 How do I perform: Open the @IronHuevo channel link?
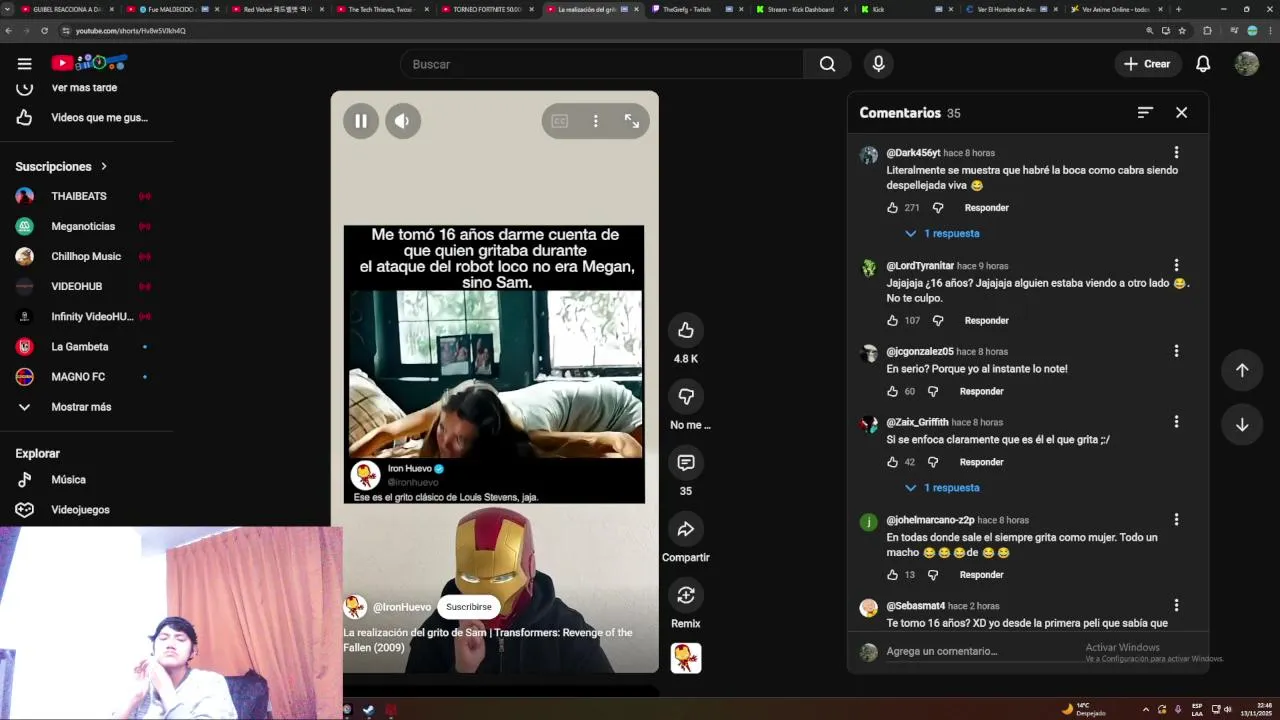tap(402, 607)
